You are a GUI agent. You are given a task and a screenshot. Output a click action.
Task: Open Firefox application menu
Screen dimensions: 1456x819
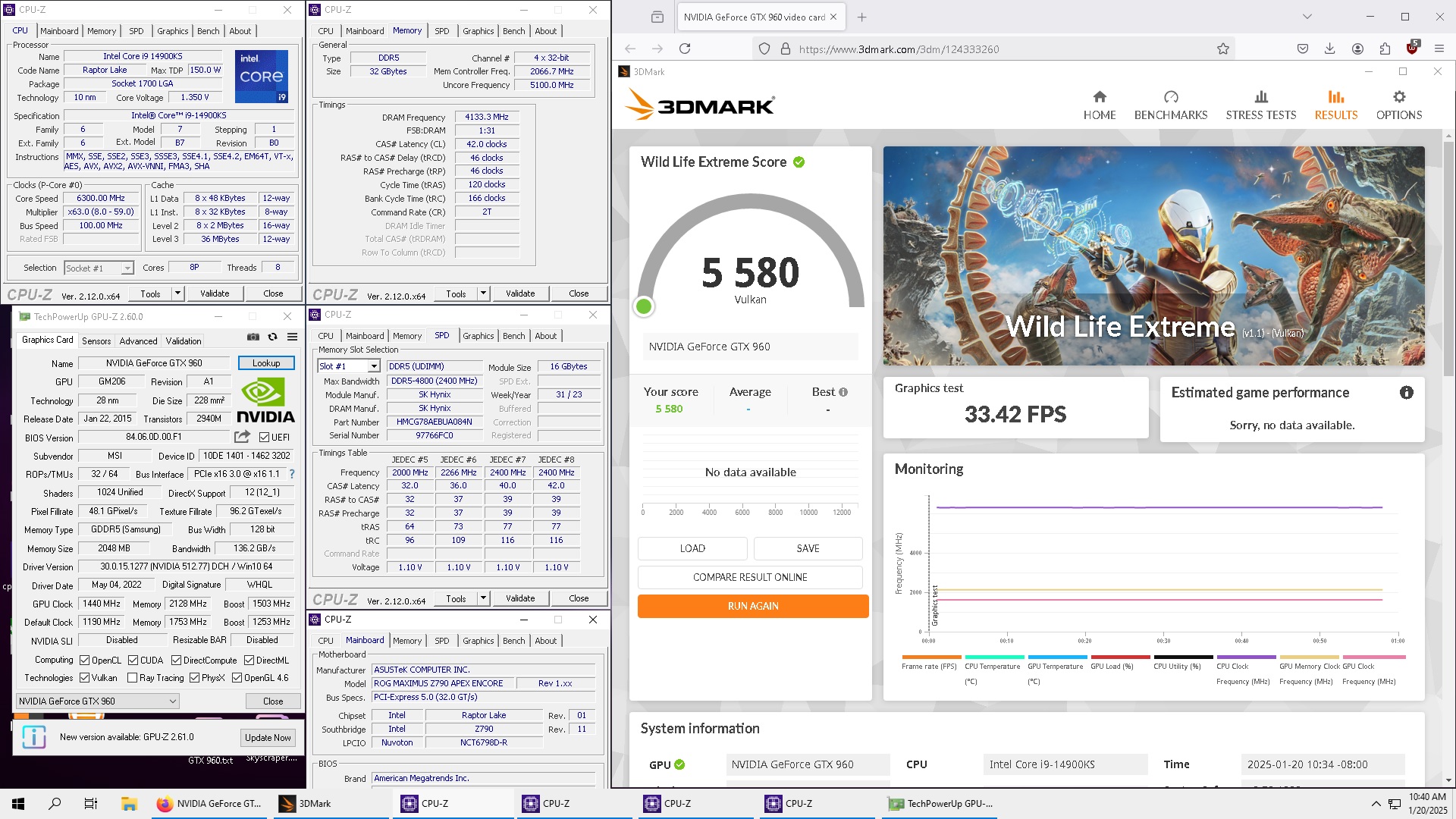[1439, 49]
